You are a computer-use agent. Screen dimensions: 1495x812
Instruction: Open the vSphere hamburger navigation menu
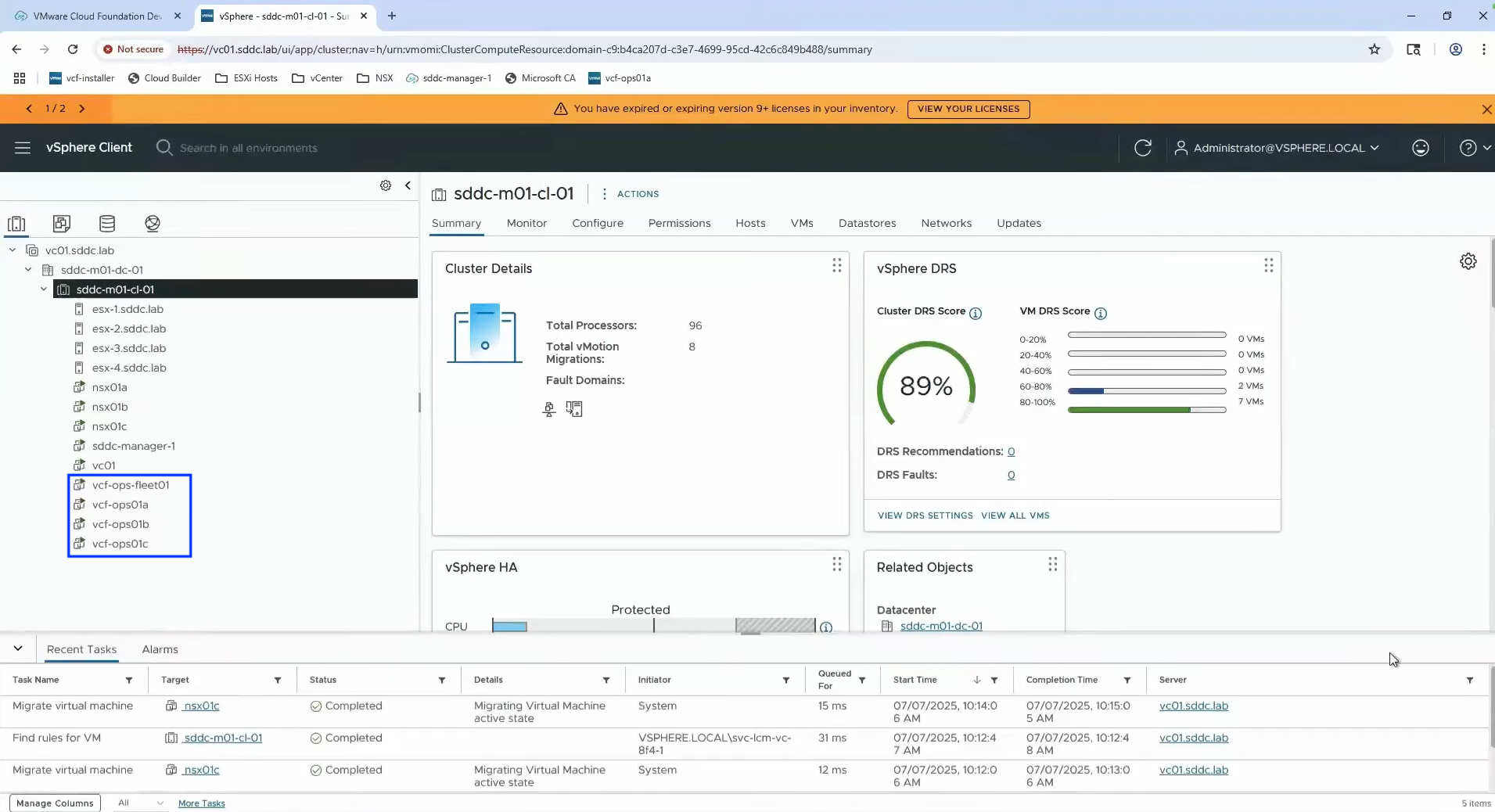pyautogui.click(x=23, y=148)
